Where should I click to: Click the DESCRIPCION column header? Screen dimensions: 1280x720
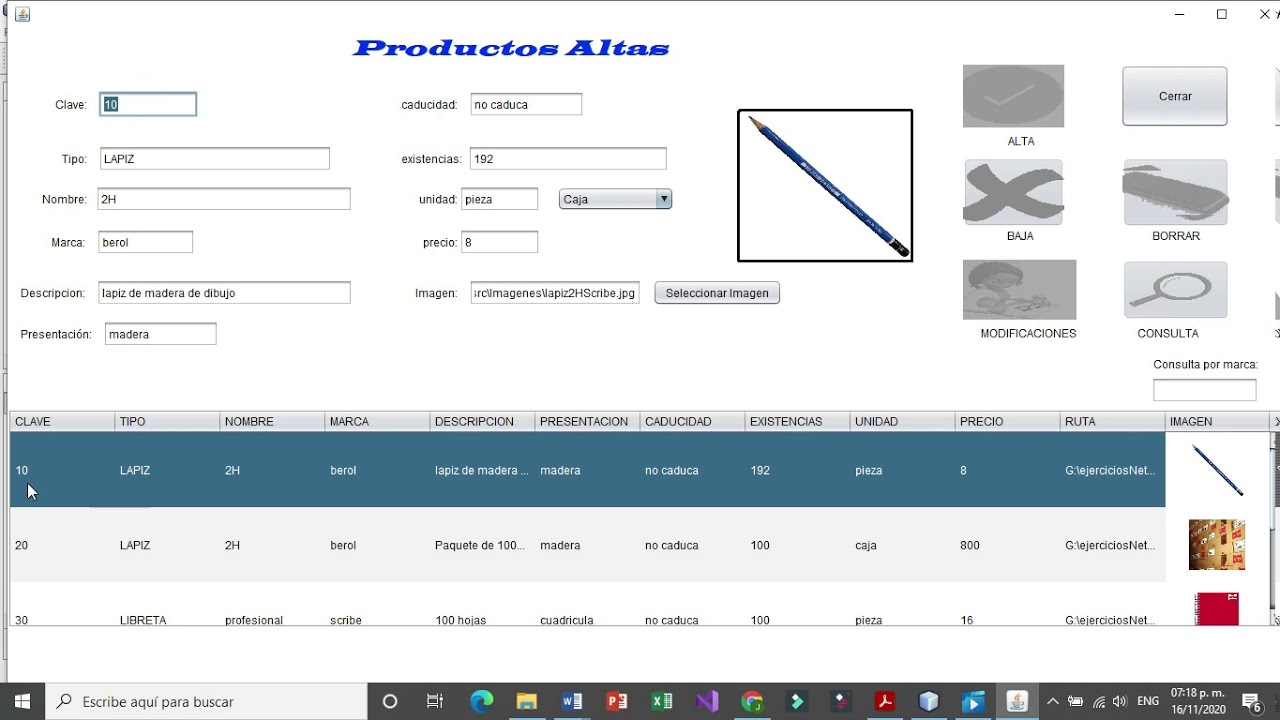point(482,422)
